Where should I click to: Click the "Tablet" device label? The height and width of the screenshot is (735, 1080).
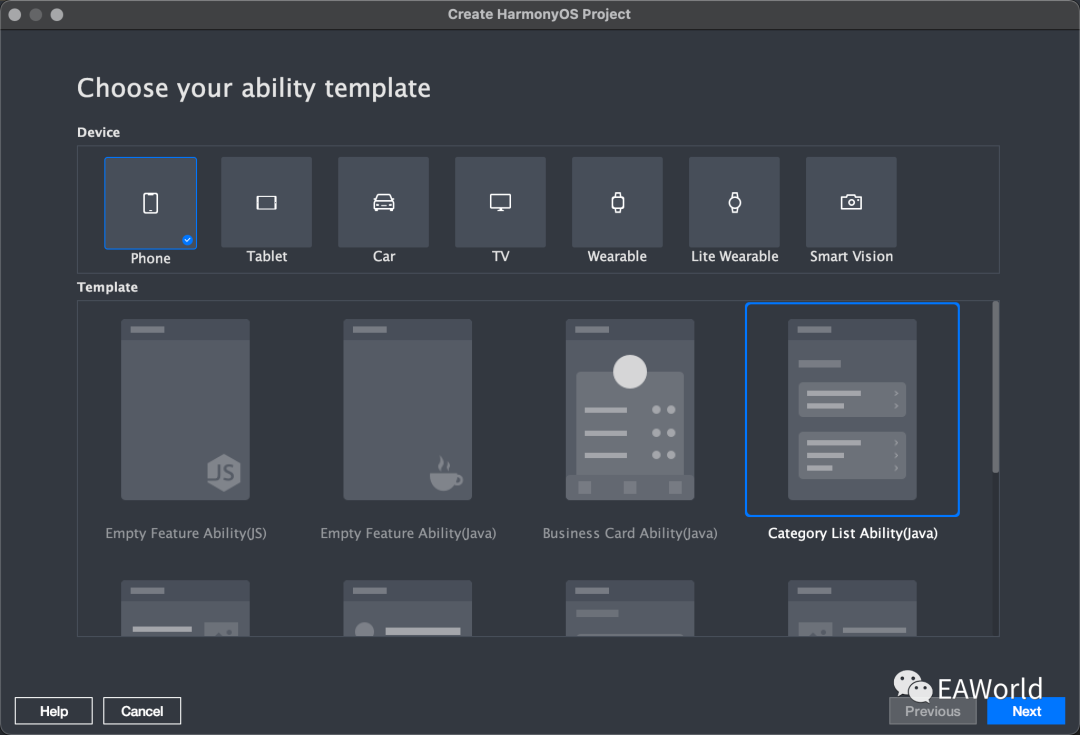(x=267, y=256)
